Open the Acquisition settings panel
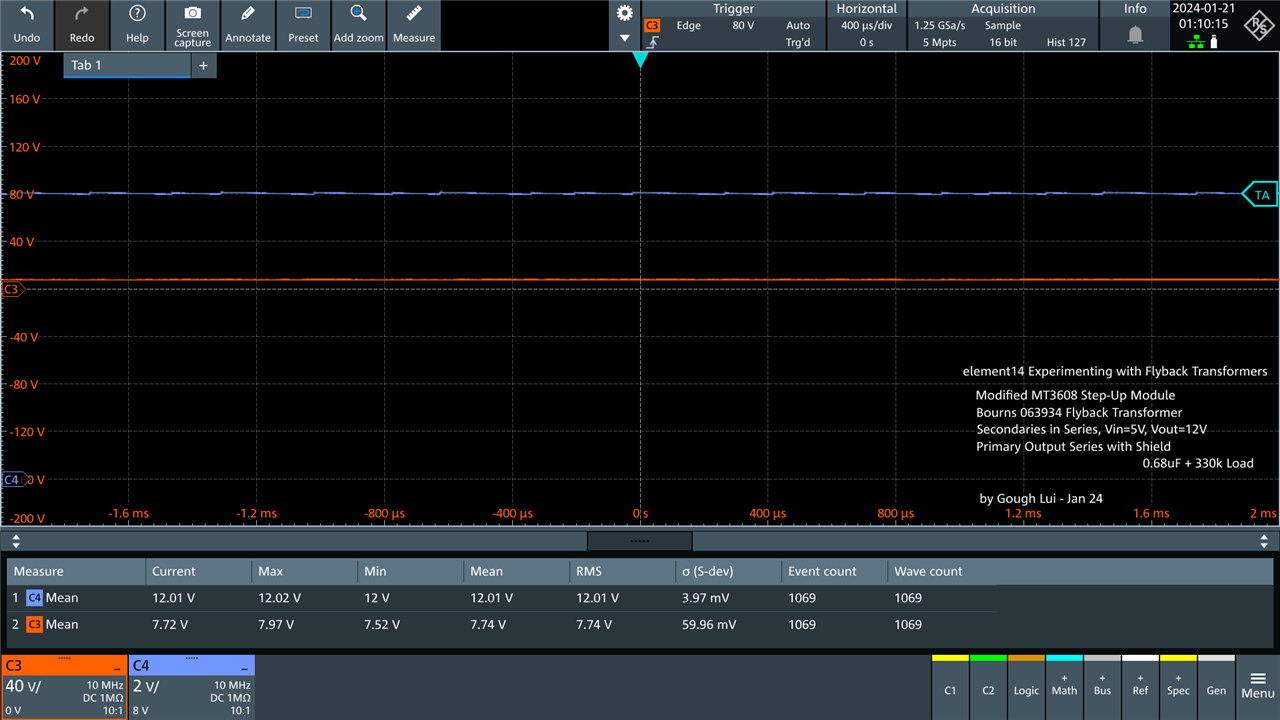This screenshot has width=1280, height=720. (1002, 25)
